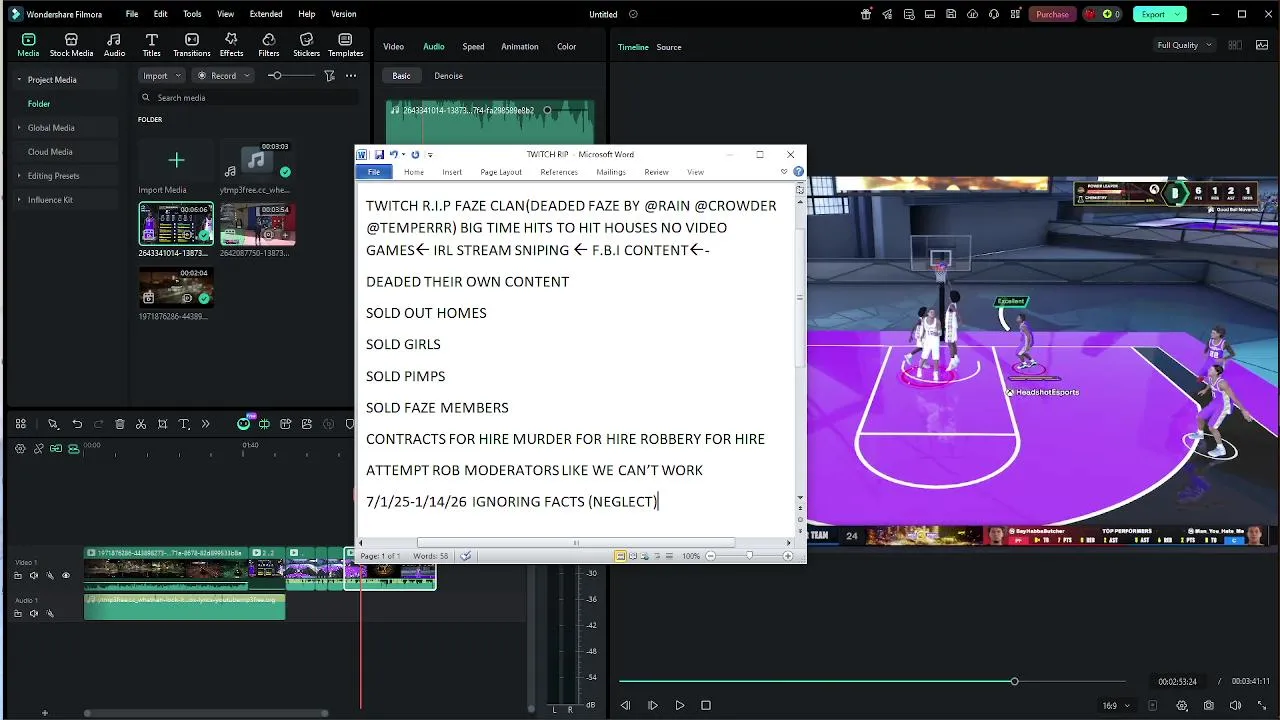Click the Word help question mark icon
Image resolution: width=1280 pixels, height=720 pixels.
[x=798, y=172]
